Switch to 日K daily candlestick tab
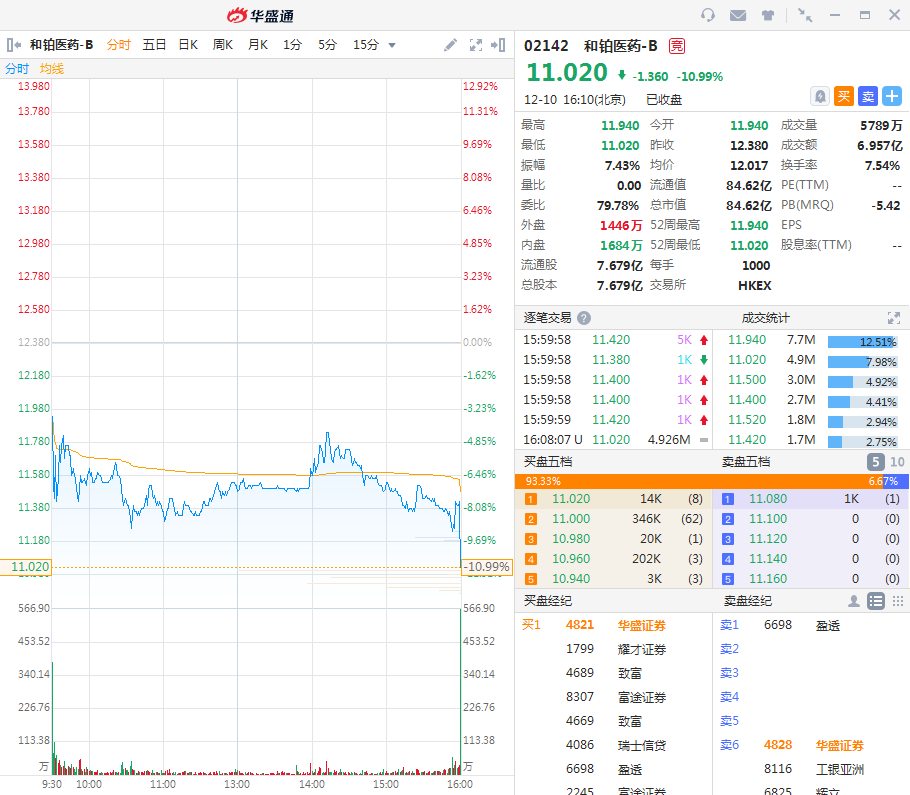Viewport: 910px width, 795px height. click(189, 45)
